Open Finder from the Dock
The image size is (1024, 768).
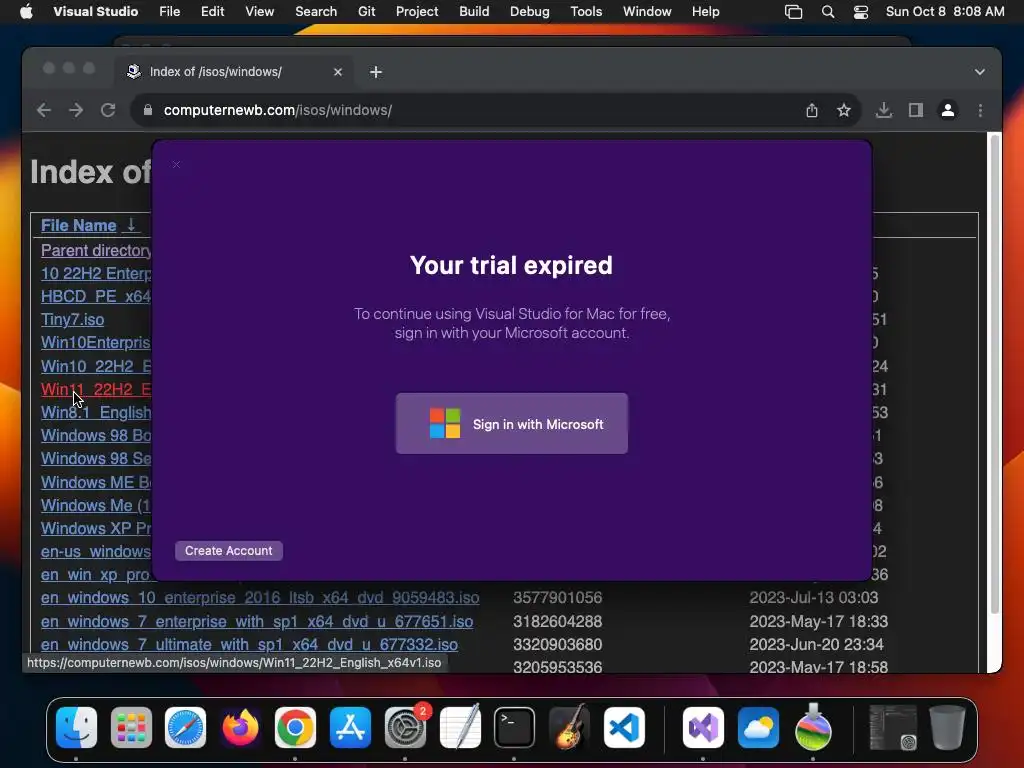76,727
